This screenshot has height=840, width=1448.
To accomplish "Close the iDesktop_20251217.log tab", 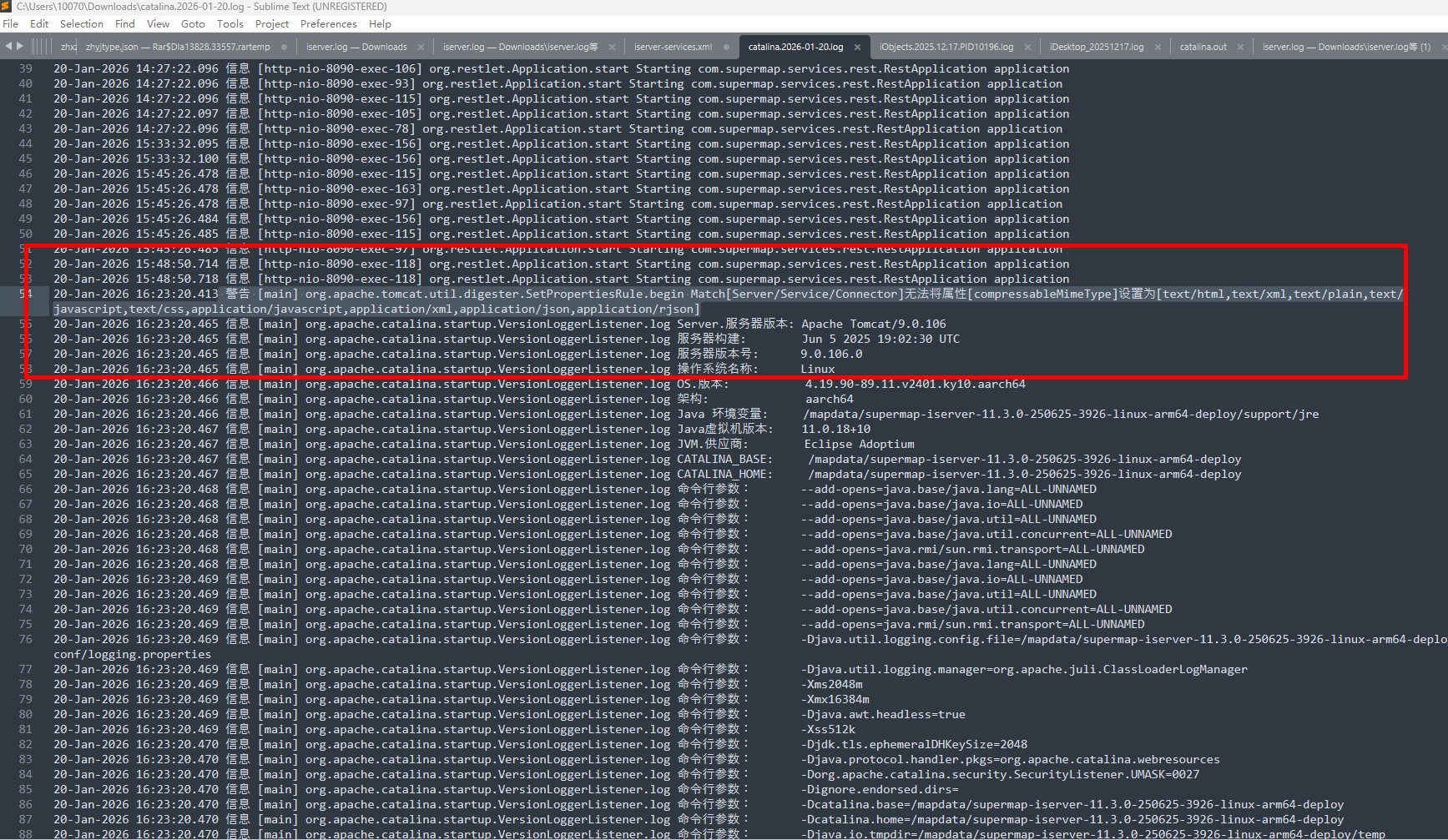I will 1158,48.
